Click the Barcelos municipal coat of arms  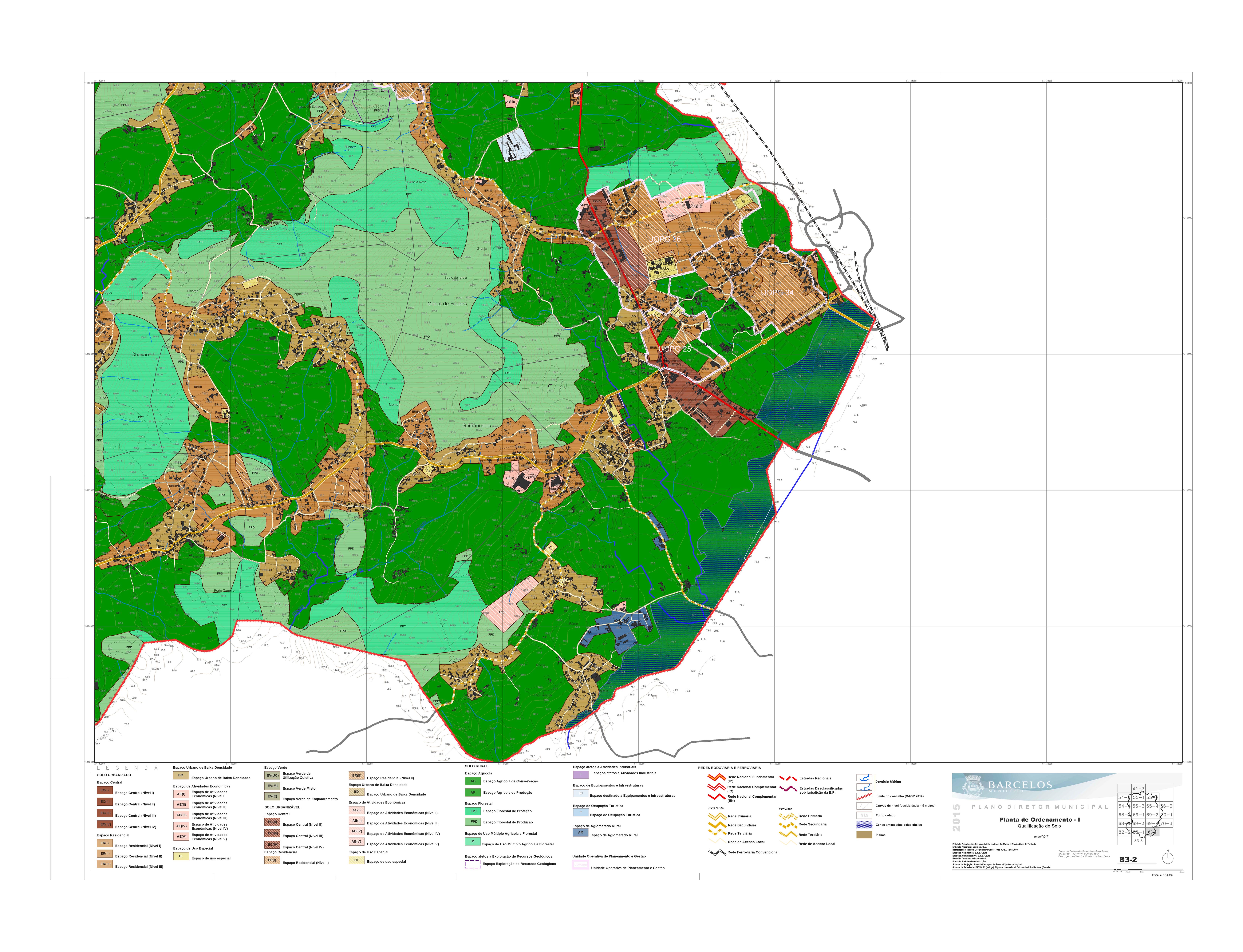(973, 787)
